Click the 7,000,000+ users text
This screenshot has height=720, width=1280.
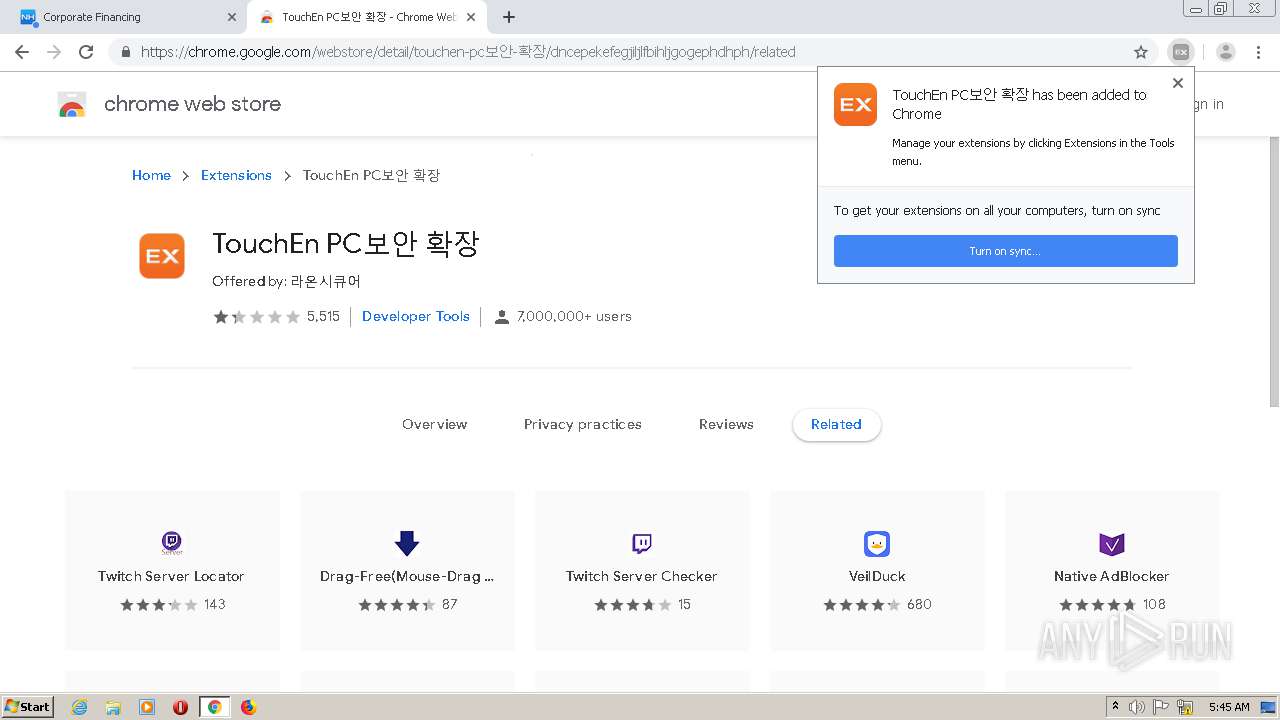tap(574, 316)
